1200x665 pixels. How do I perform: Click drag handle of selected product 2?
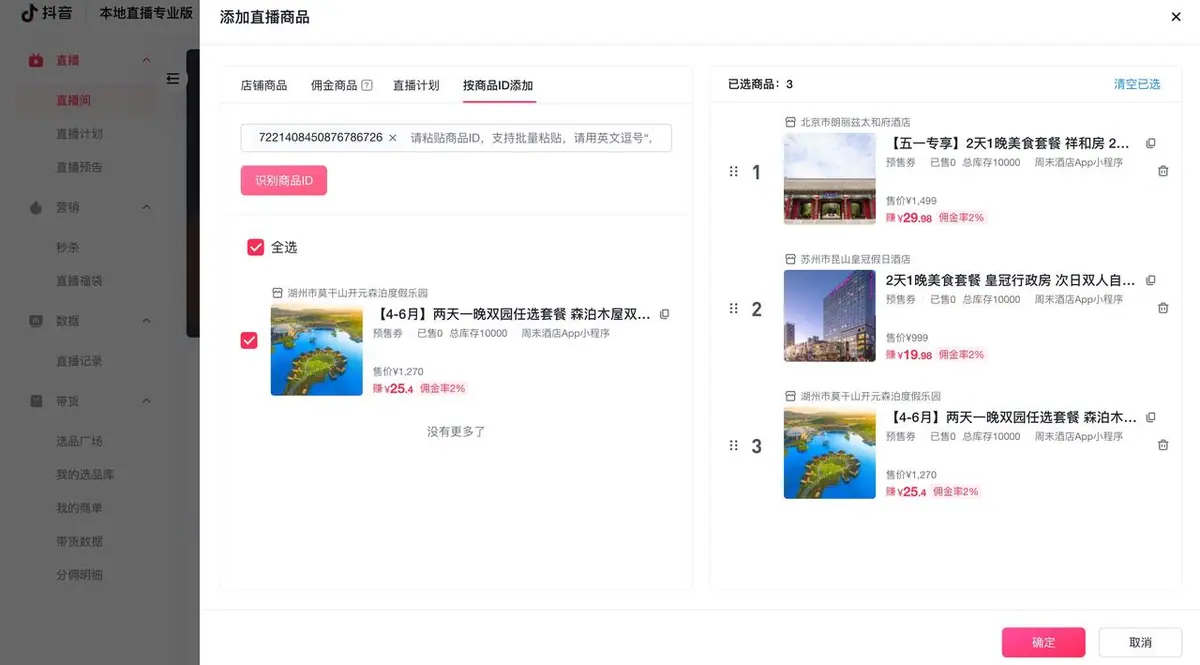733,309
